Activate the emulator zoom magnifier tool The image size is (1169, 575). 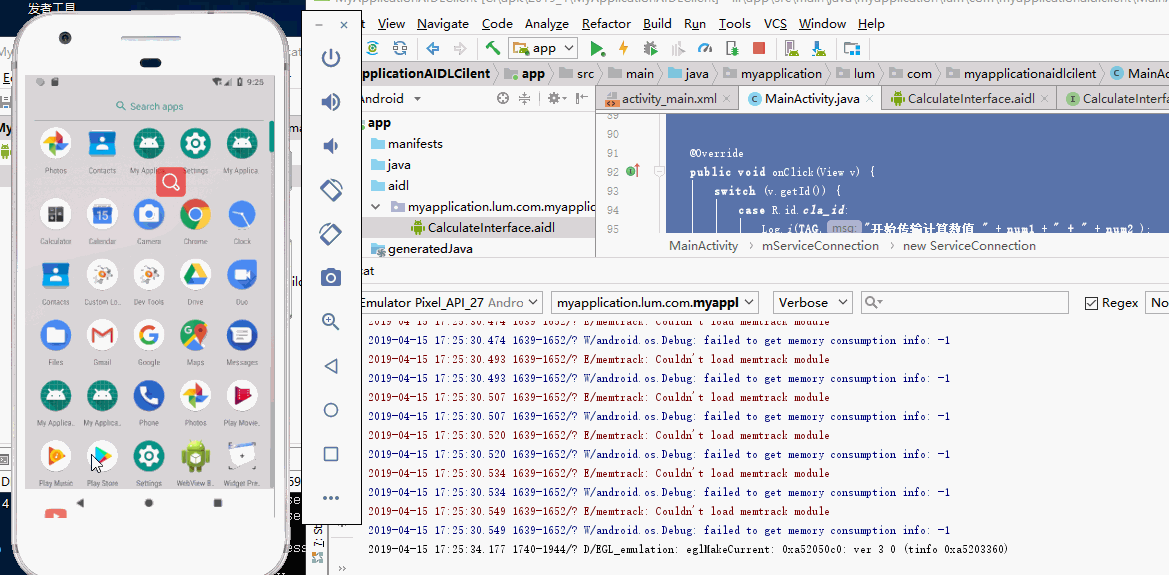point(330,322)
